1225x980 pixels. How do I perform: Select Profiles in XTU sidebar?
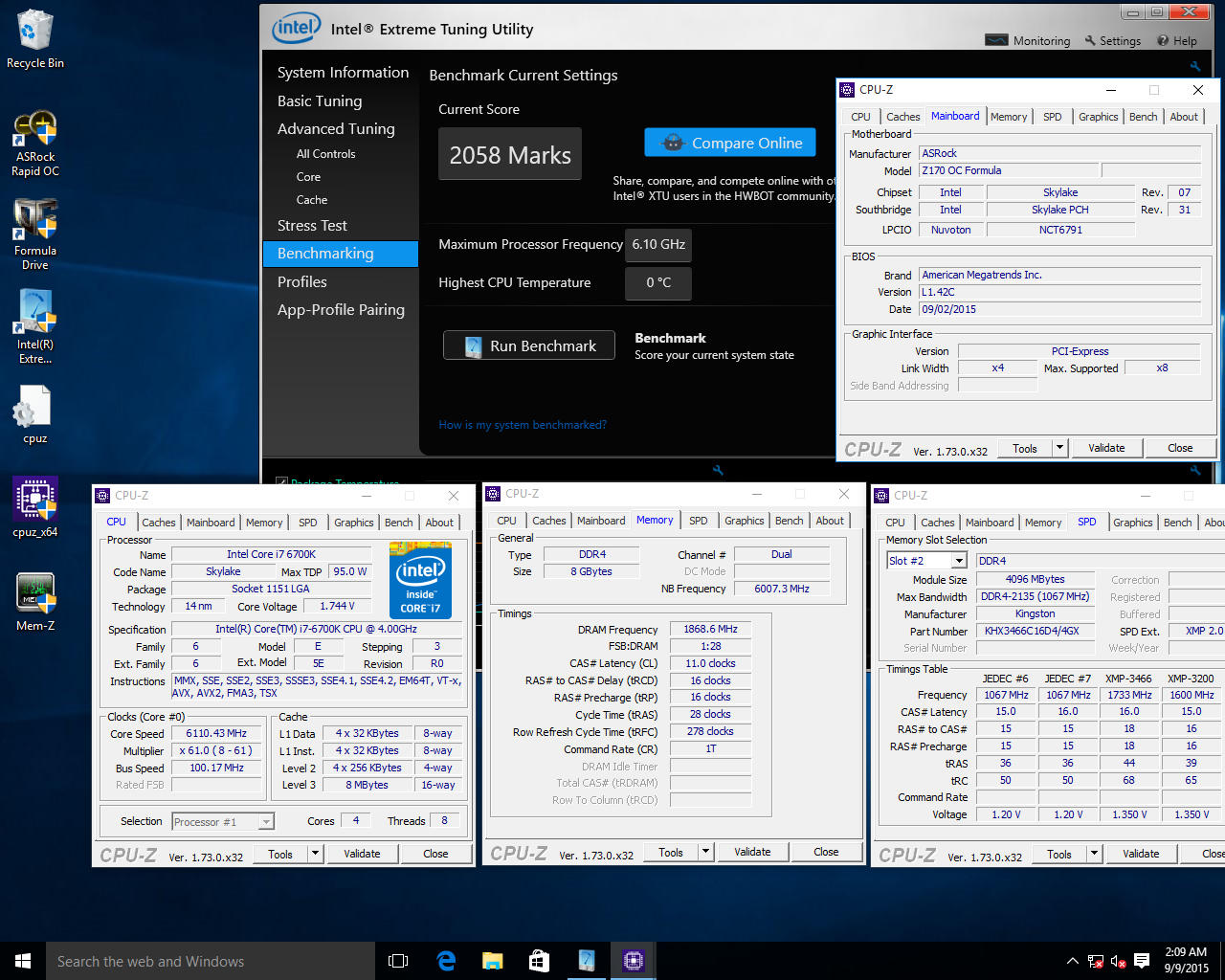(302, 281)
